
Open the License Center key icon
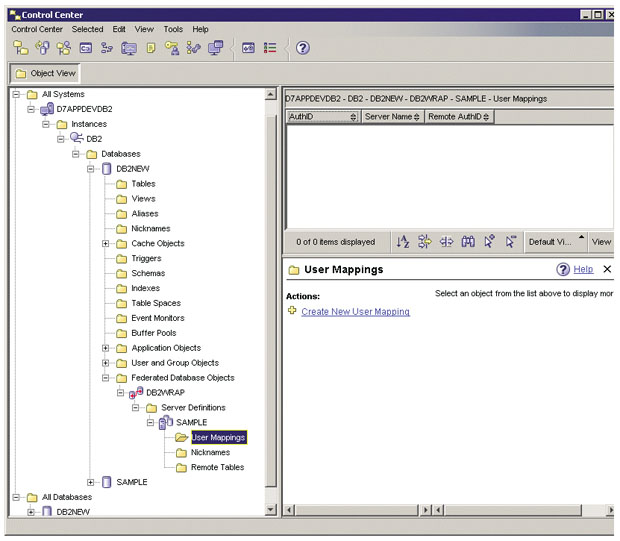coord(172,48)
